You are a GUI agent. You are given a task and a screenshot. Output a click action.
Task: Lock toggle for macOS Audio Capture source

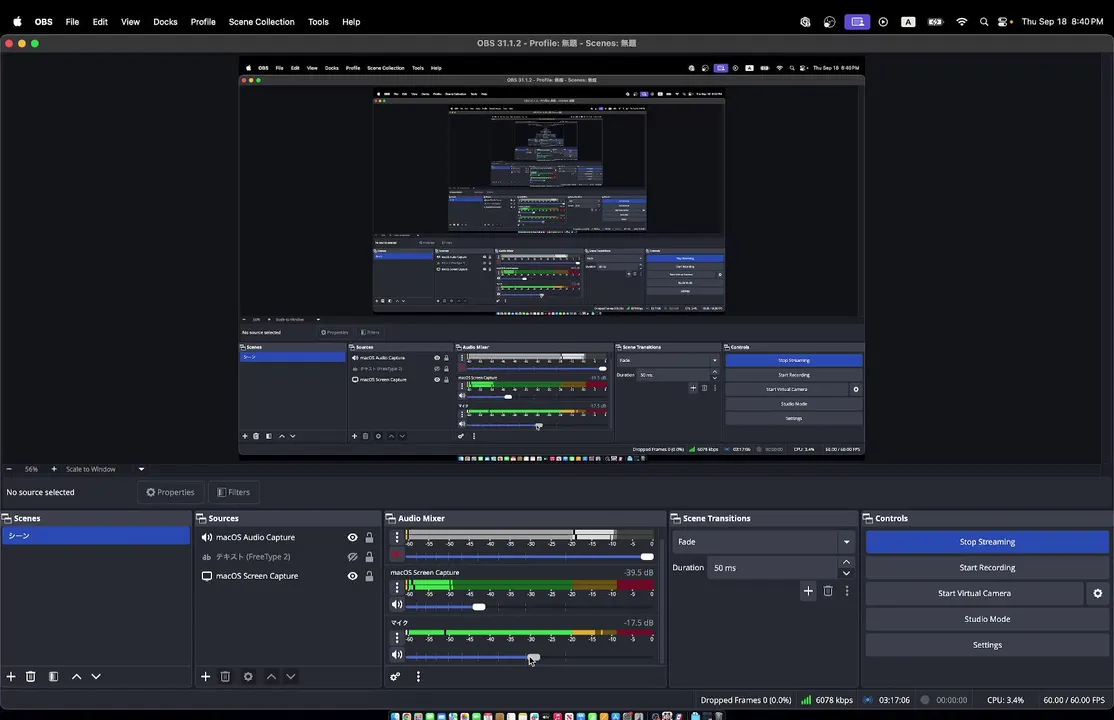coord(369,537)
